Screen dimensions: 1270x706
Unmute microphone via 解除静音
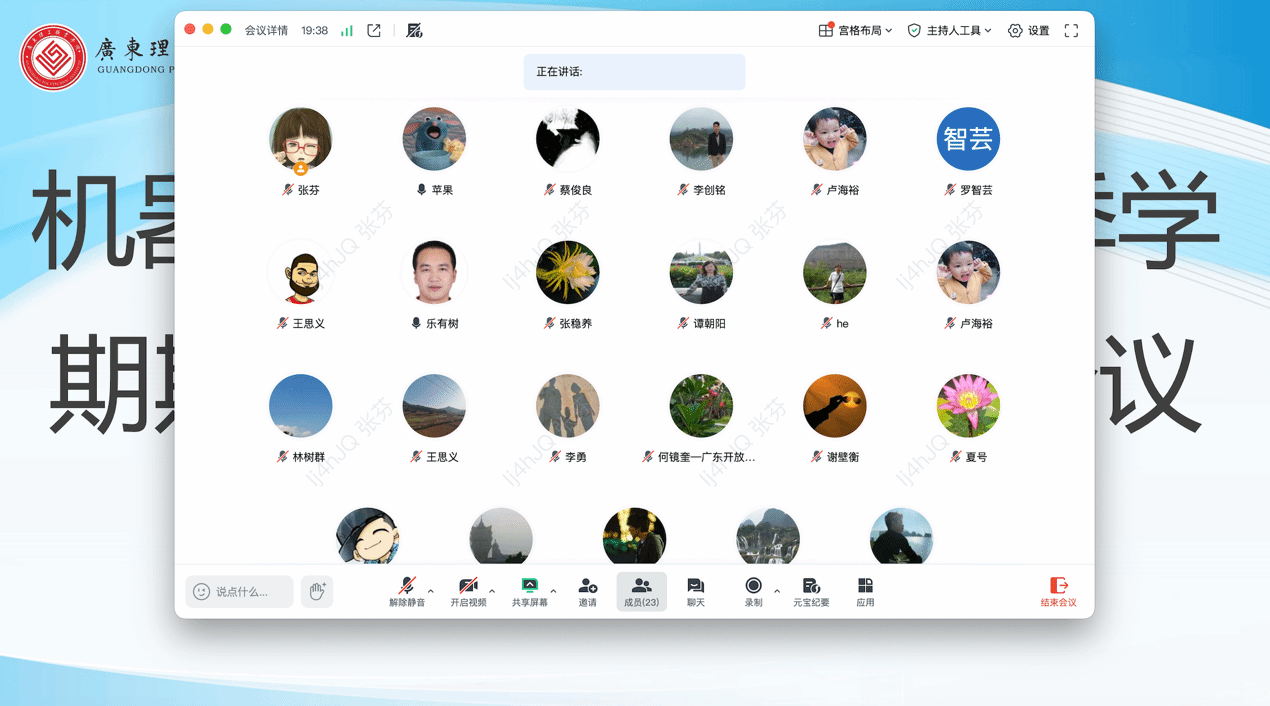click(x=407, y=591)
